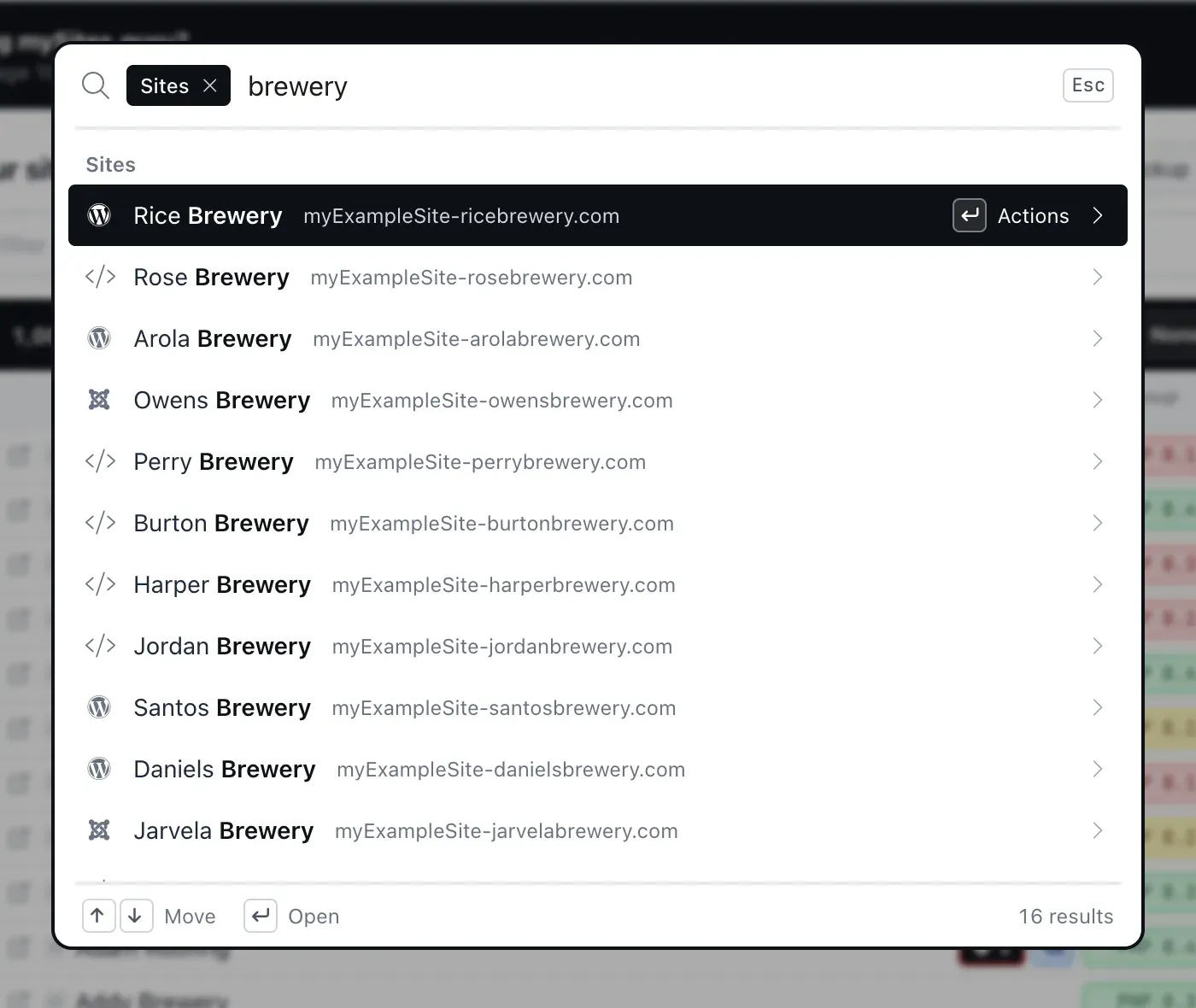Click the WordPress icon for Santos Brewery

pyautogui.click(x=99, y=707)
